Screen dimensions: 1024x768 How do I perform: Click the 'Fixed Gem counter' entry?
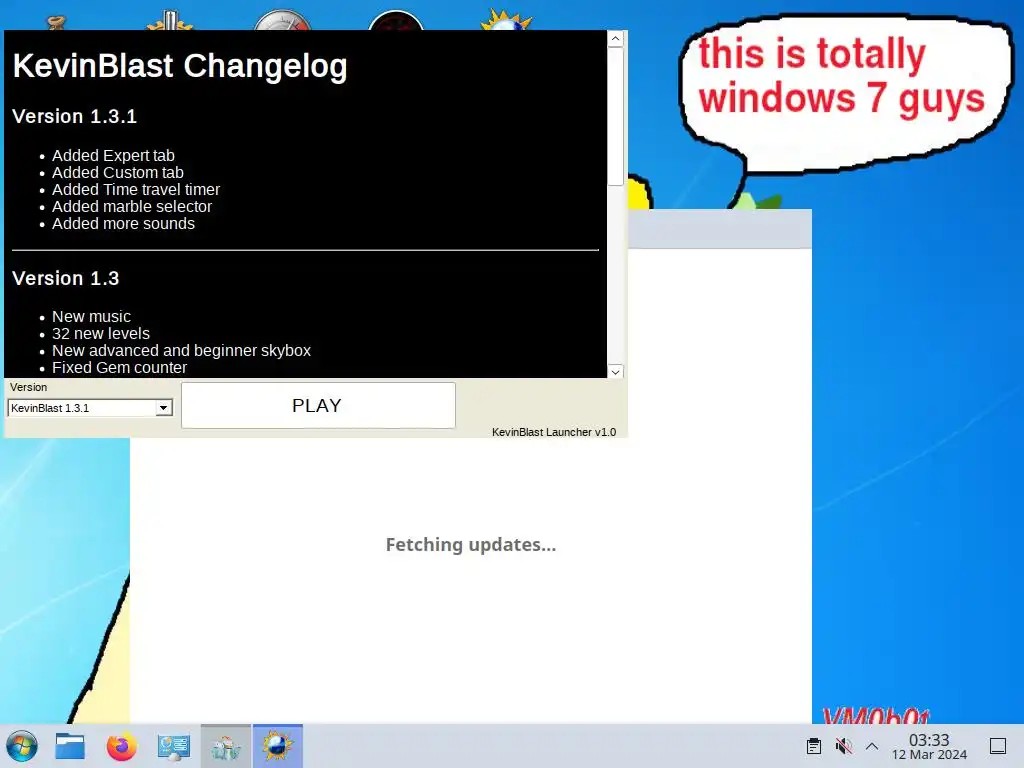point(120,368)
